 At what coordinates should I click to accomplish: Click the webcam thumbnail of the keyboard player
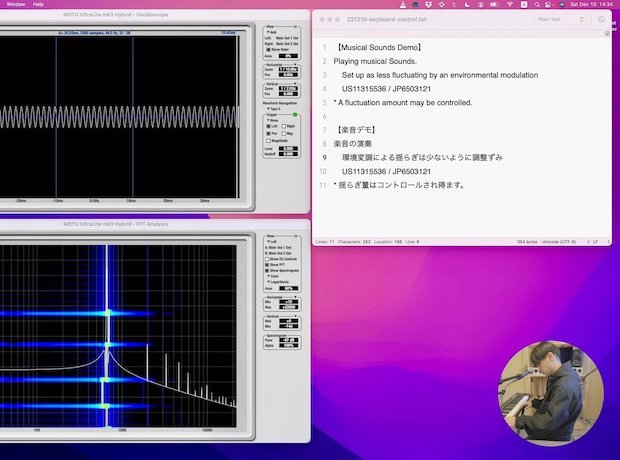(550, 393)
